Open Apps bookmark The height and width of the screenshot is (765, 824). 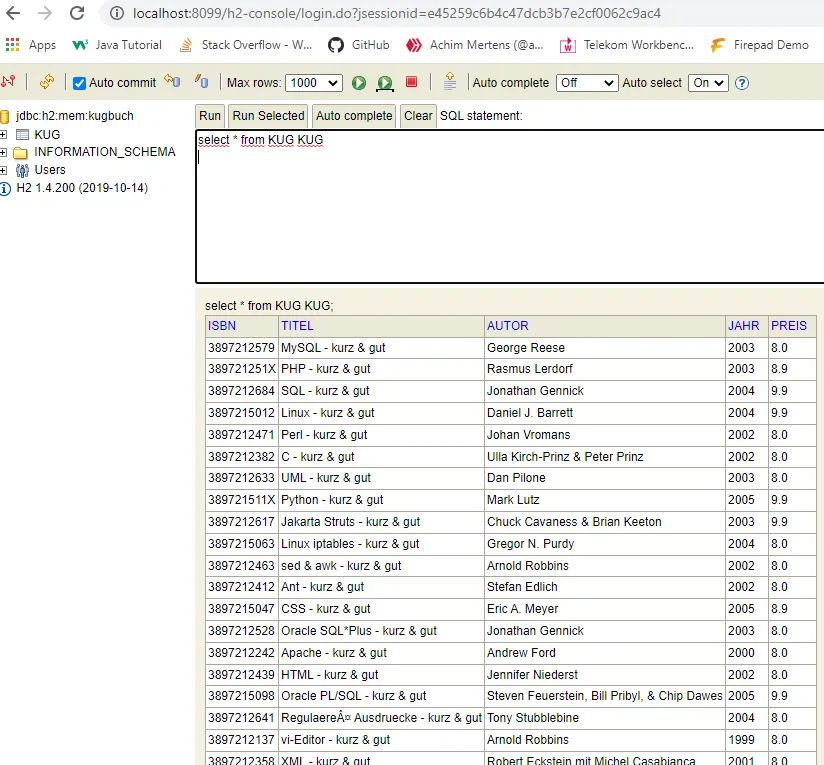pyautogui.click(x=31, y=45)
